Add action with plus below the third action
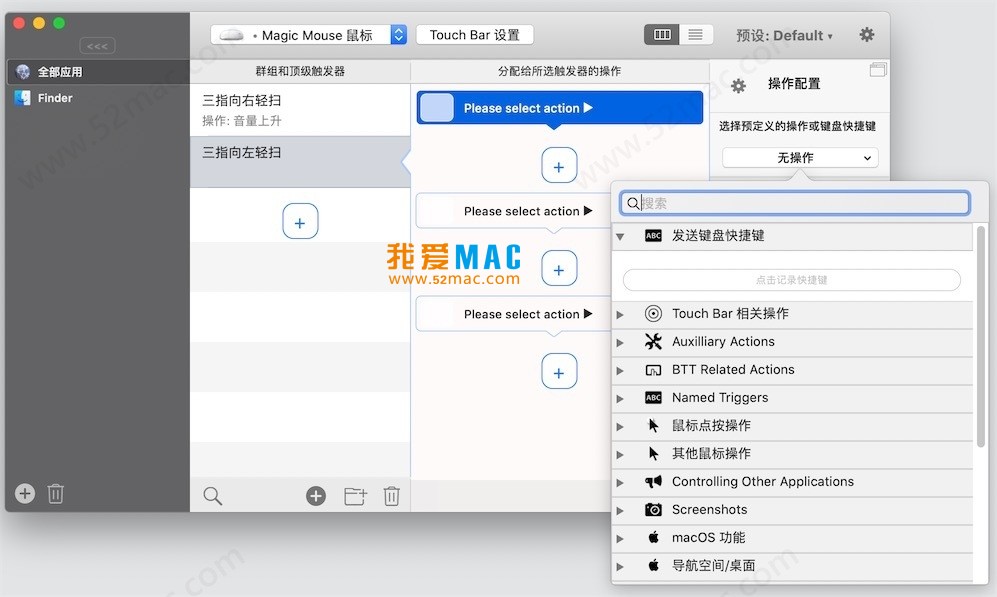This screenshot has height=597, width=997. tap(559, 371)
